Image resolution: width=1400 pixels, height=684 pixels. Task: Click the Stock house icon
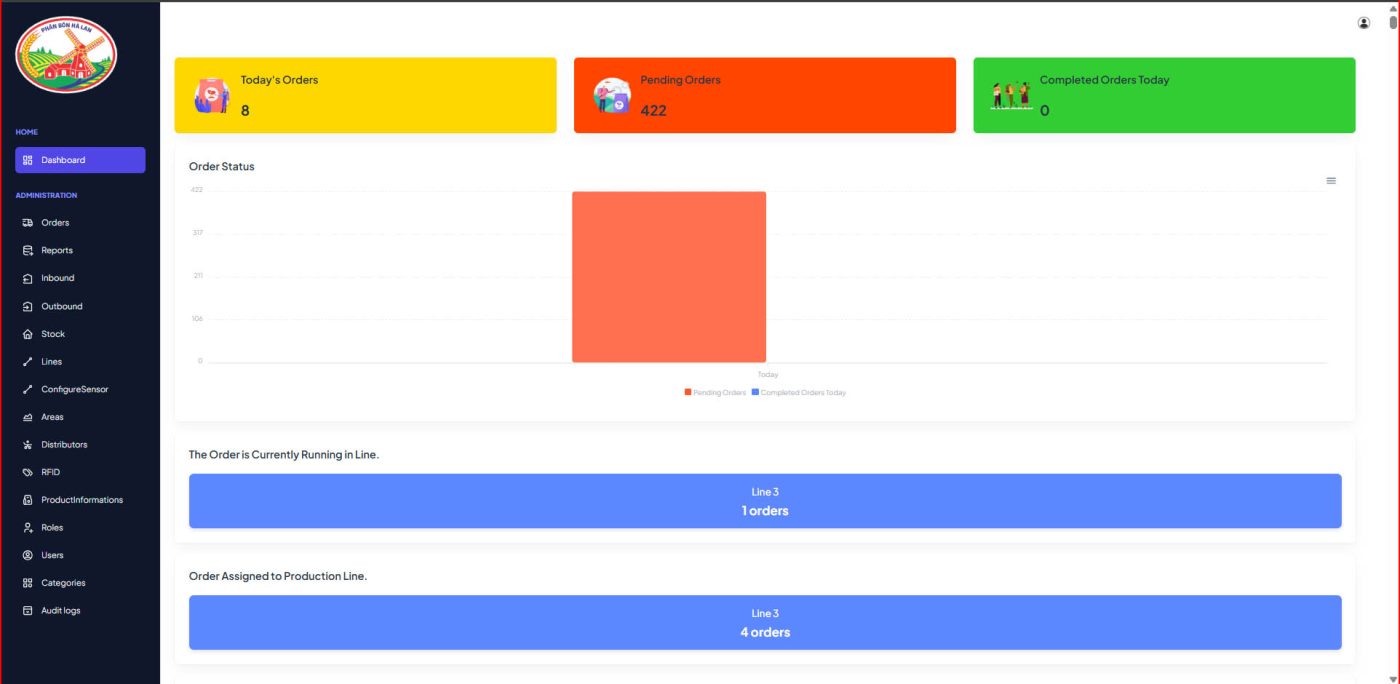point(28,334)
